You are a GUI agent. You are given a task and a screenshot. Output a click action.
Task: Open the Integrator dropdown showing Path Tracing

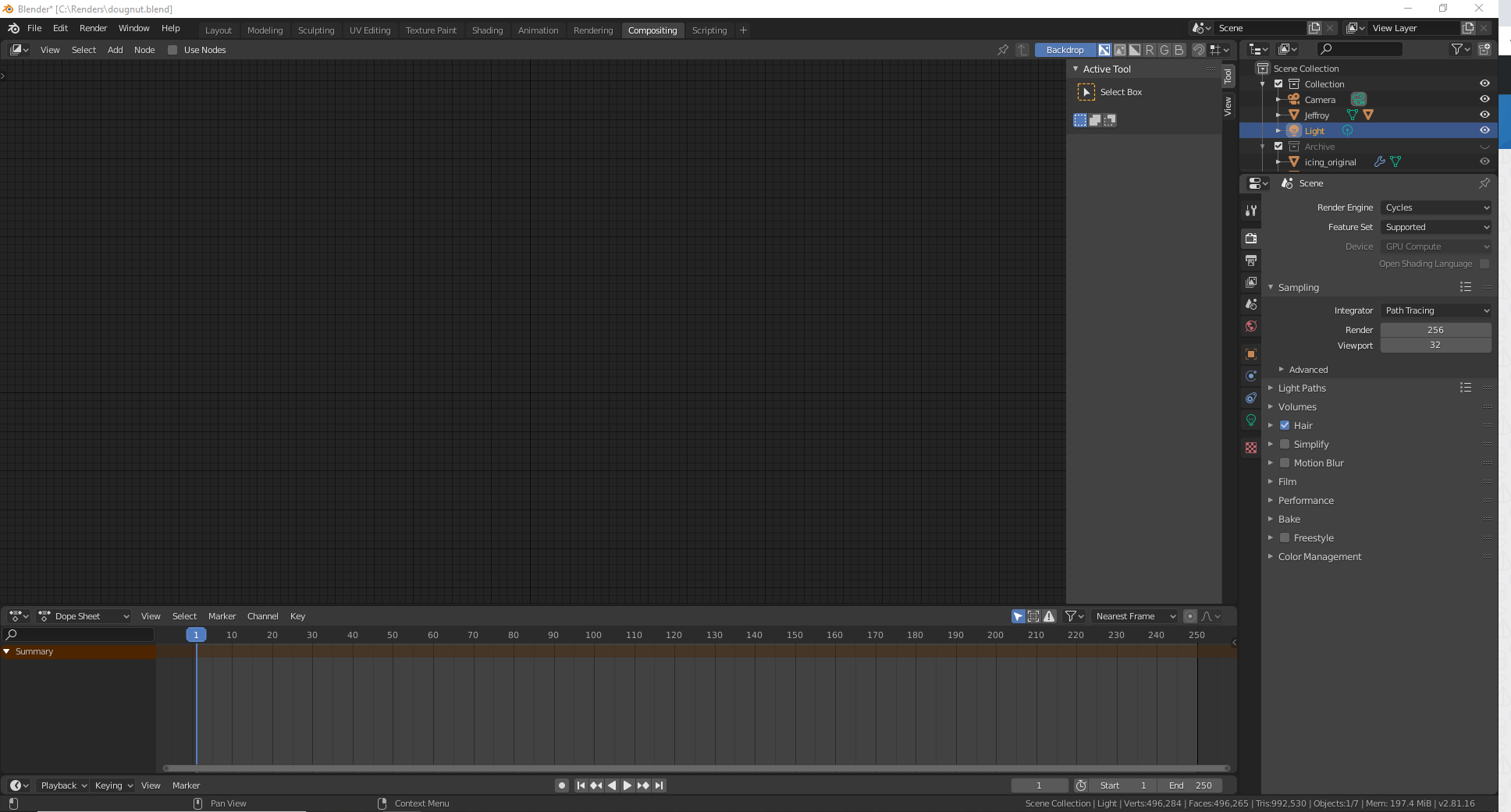pos(1435,310)
